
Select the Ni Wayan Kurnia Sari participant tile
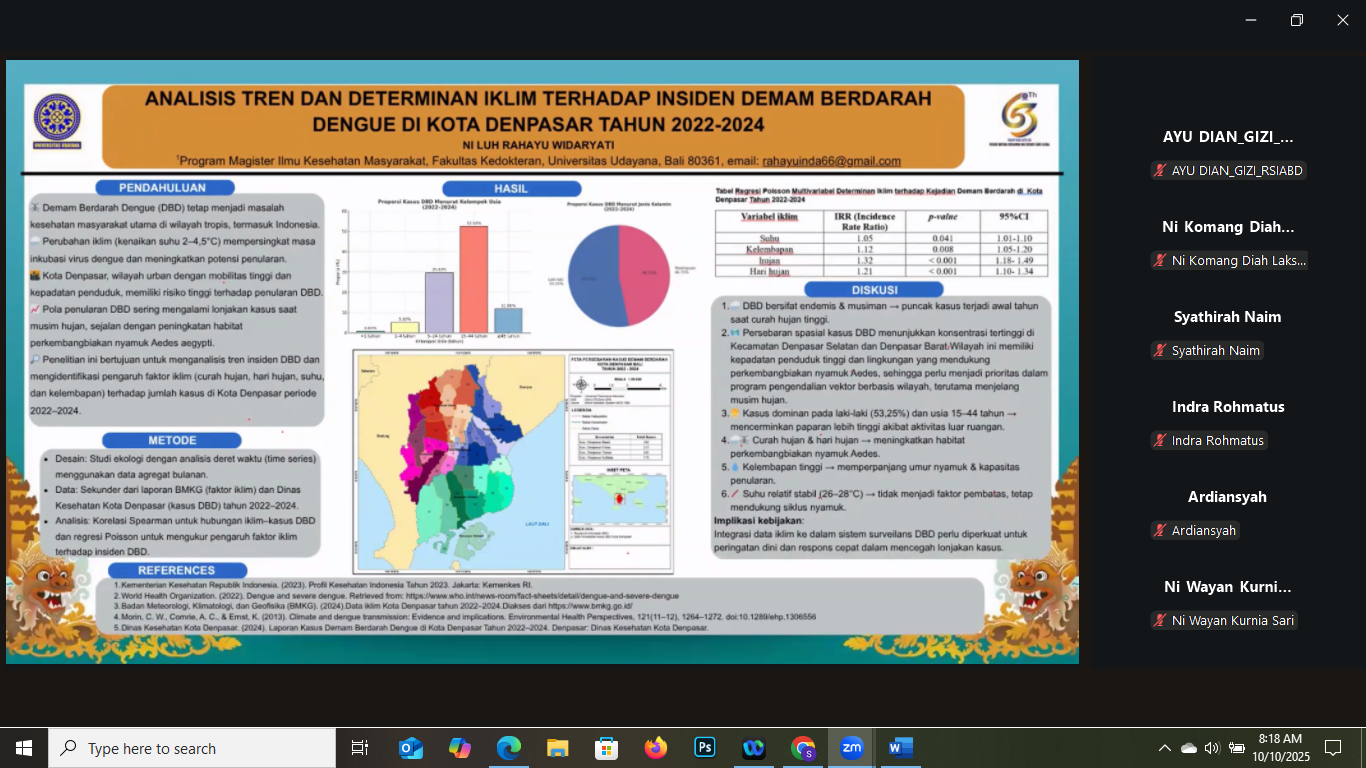coord(1228,604)
